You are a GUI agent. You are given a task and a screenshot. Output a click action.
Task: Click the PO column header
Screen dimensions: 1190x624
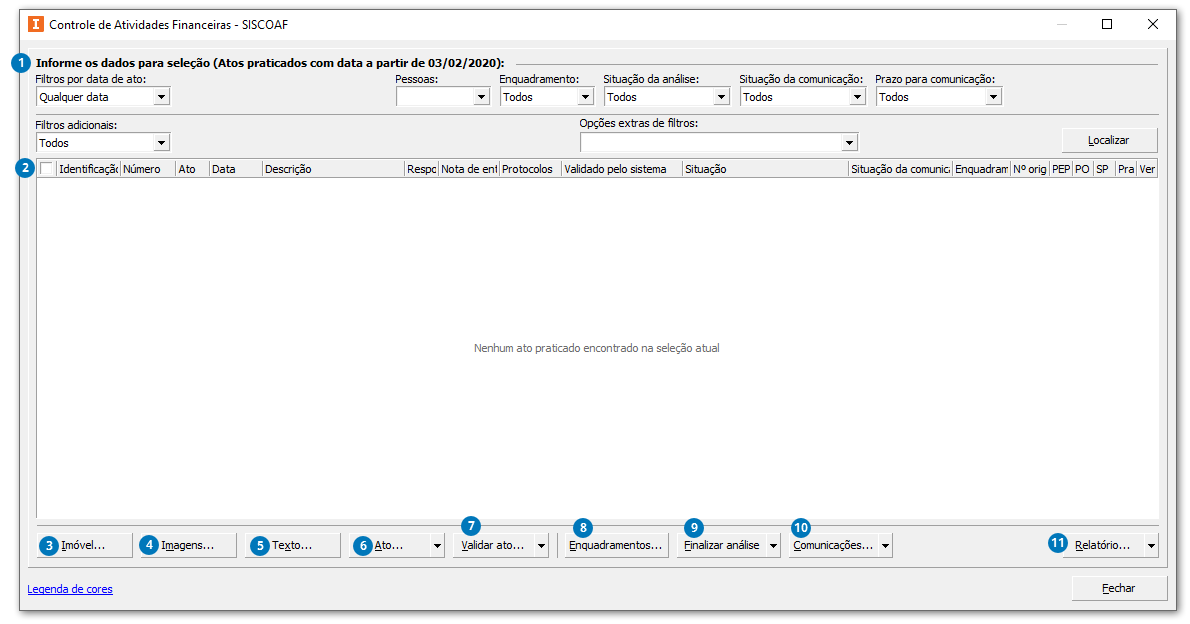pyautogui.click(x=1082, y=169)
